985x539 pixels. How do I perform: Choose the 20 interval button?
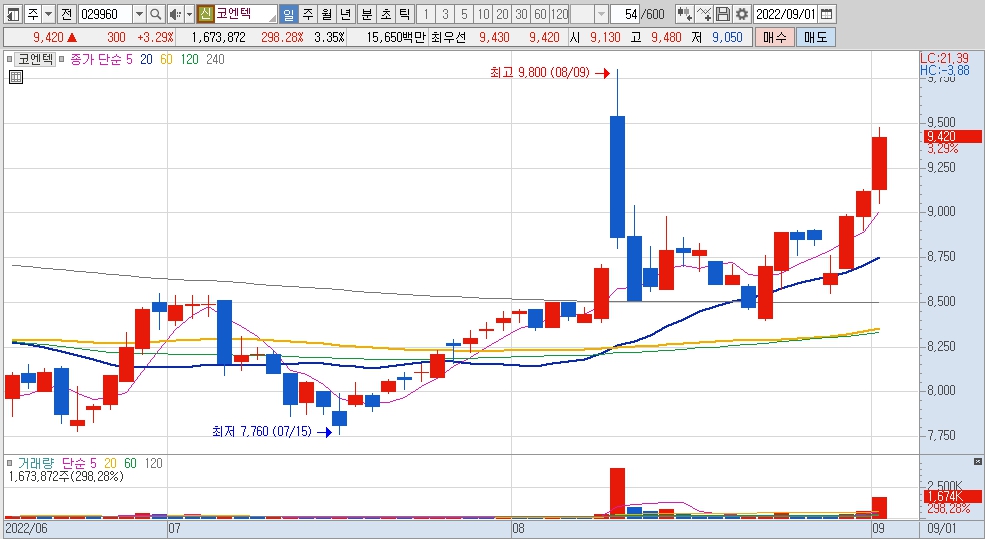coord(502,14)
